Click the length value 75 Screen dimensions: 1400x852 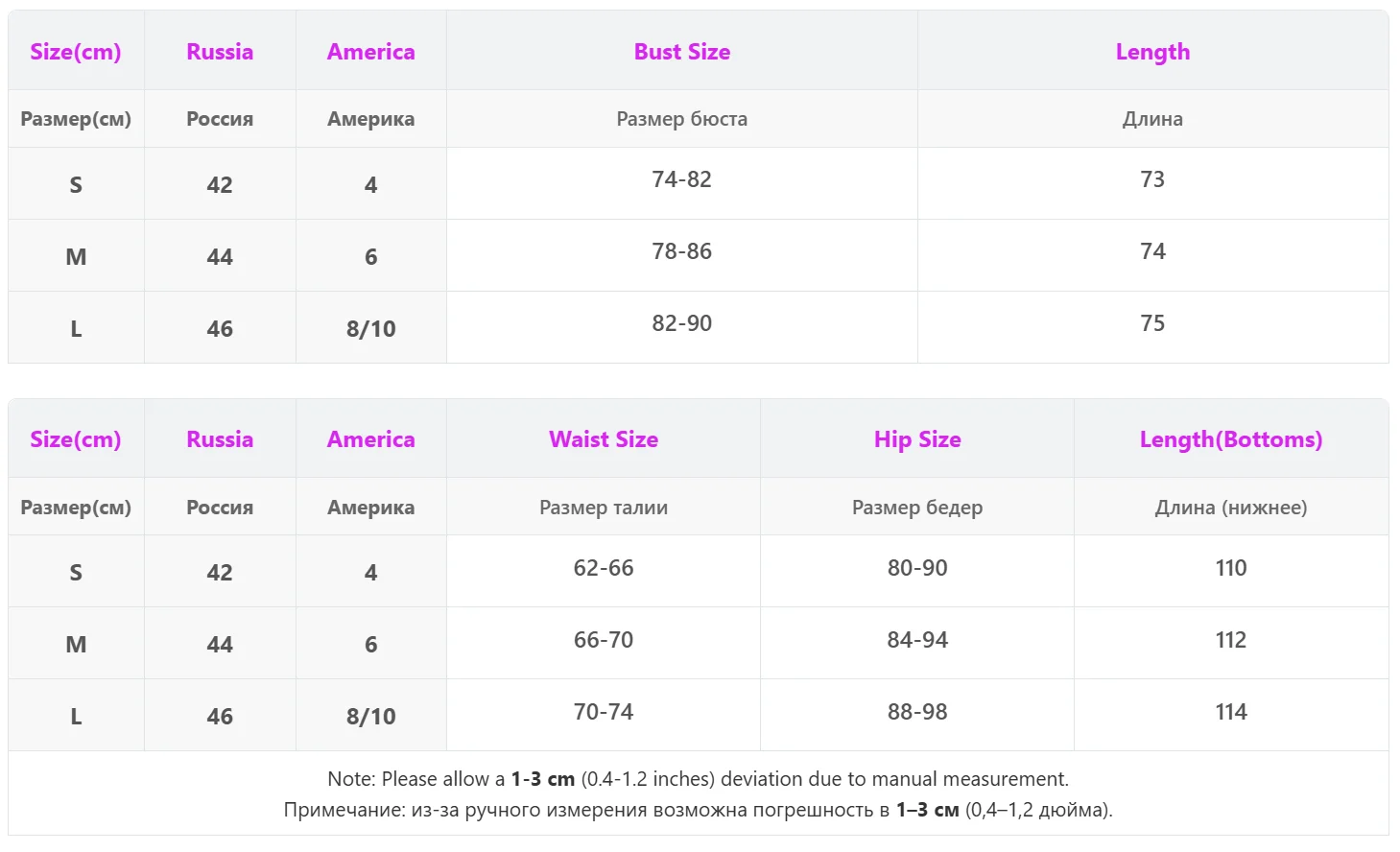pyautogui.click(x=1152, y=323)
